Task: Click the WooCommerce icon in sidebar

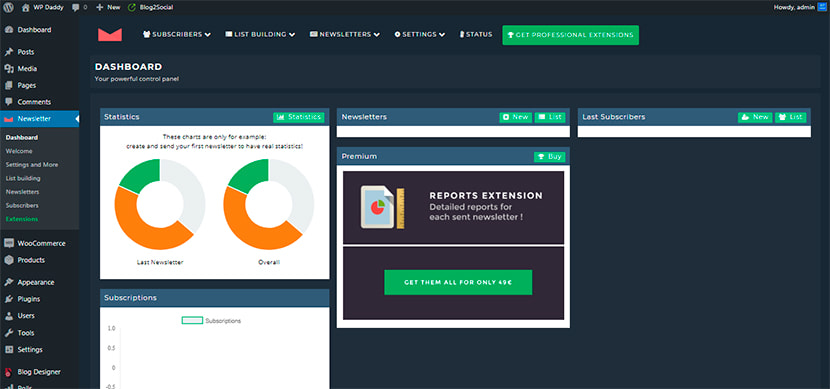Action: click(x=8, y=243)
